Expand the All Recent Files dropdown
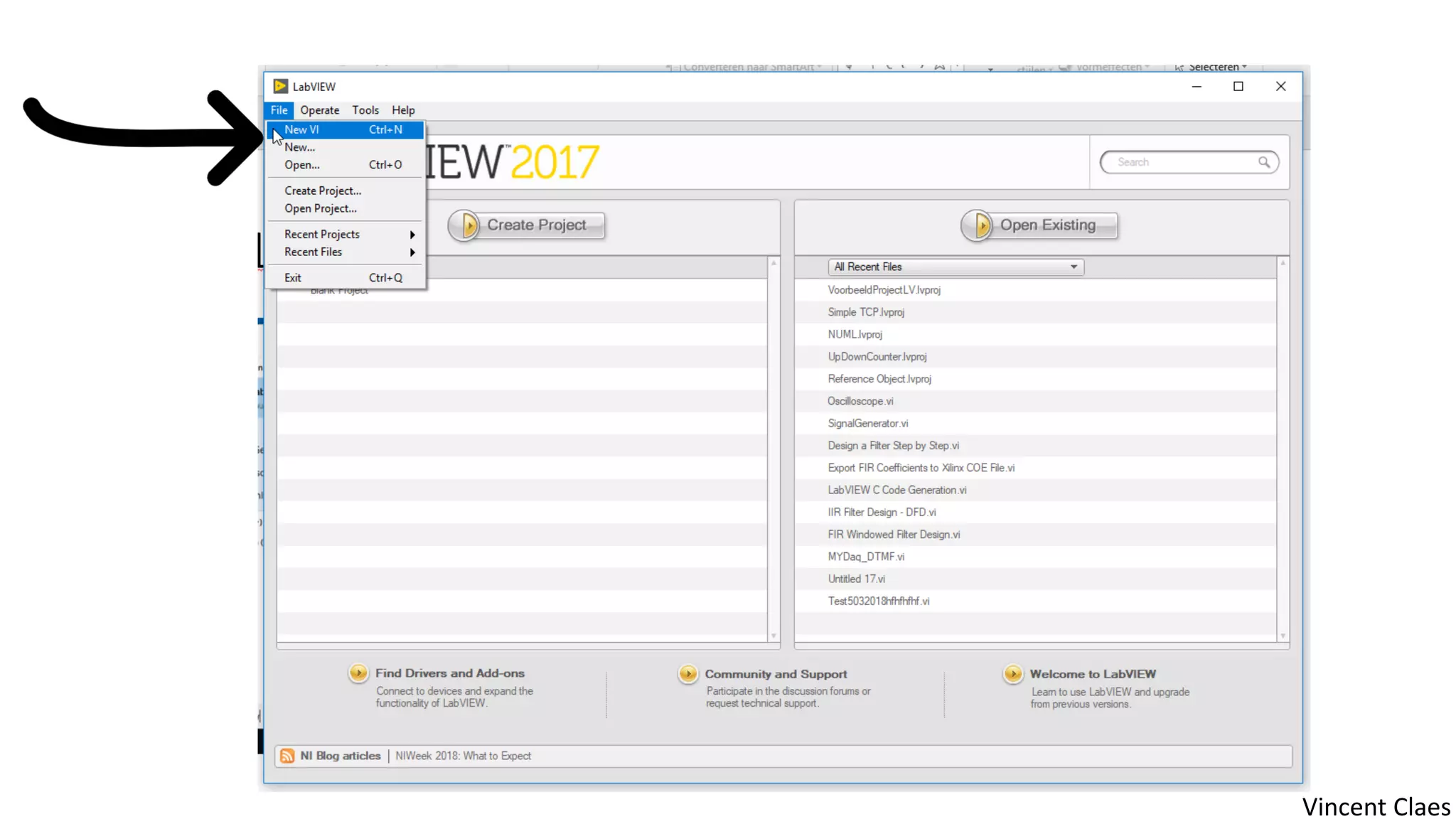 pyautogui.click(x=1074, y=267)
